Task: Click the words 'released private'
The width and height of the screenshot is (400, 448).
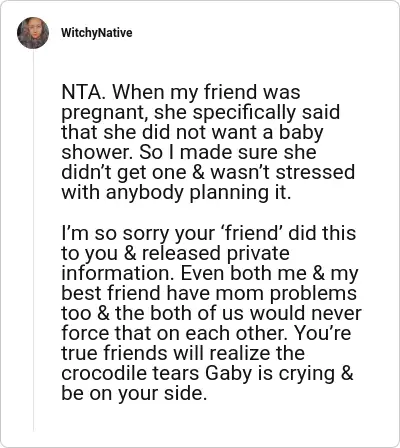Action: 216,253
